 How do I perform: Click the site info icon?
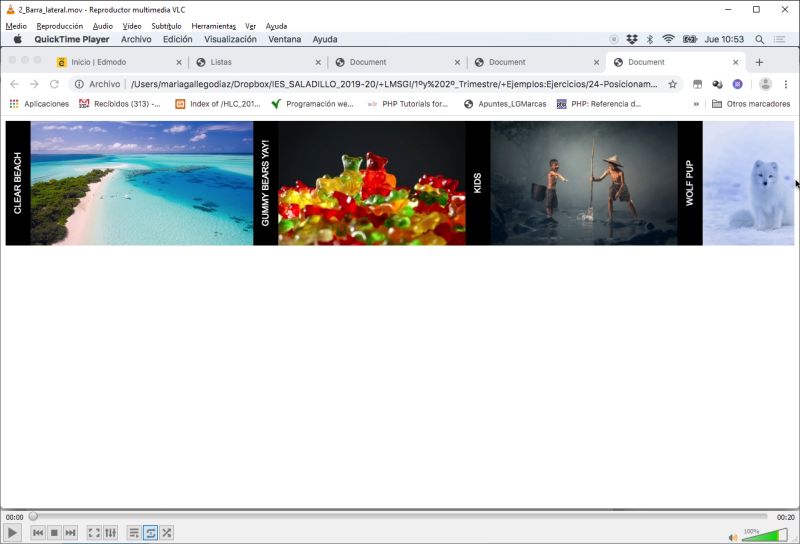point(79,84)
